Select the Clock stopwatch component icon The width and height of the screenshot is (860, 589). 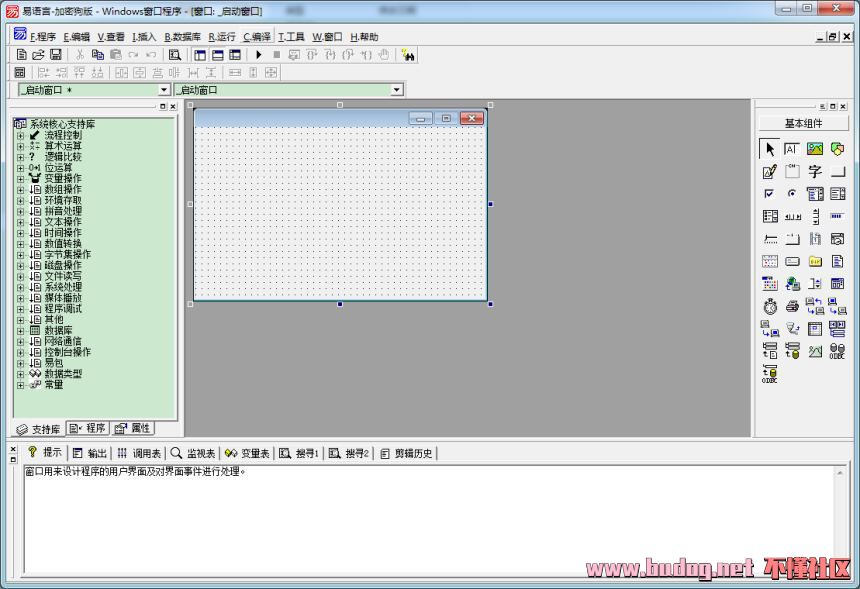[x=770, y=306]
